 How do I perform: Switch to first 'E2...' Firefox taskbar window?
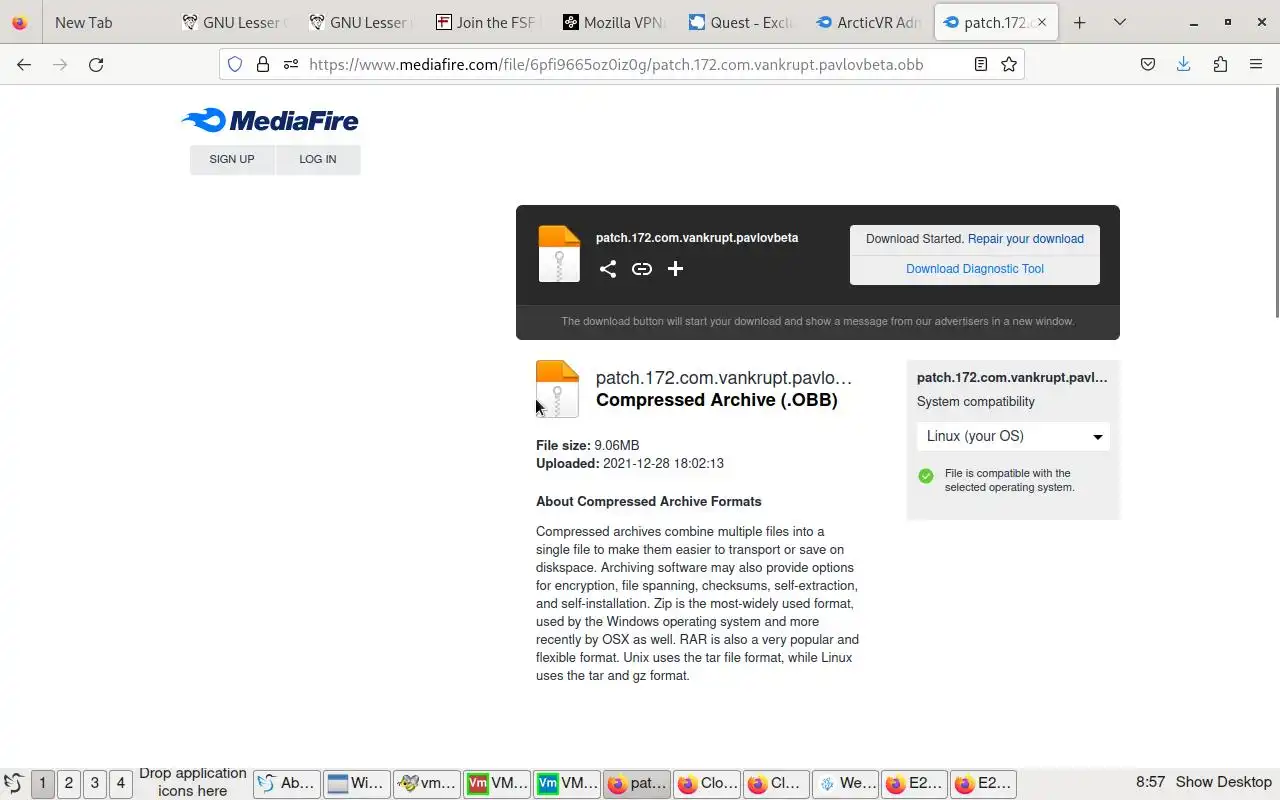click(x=915, y=783)
